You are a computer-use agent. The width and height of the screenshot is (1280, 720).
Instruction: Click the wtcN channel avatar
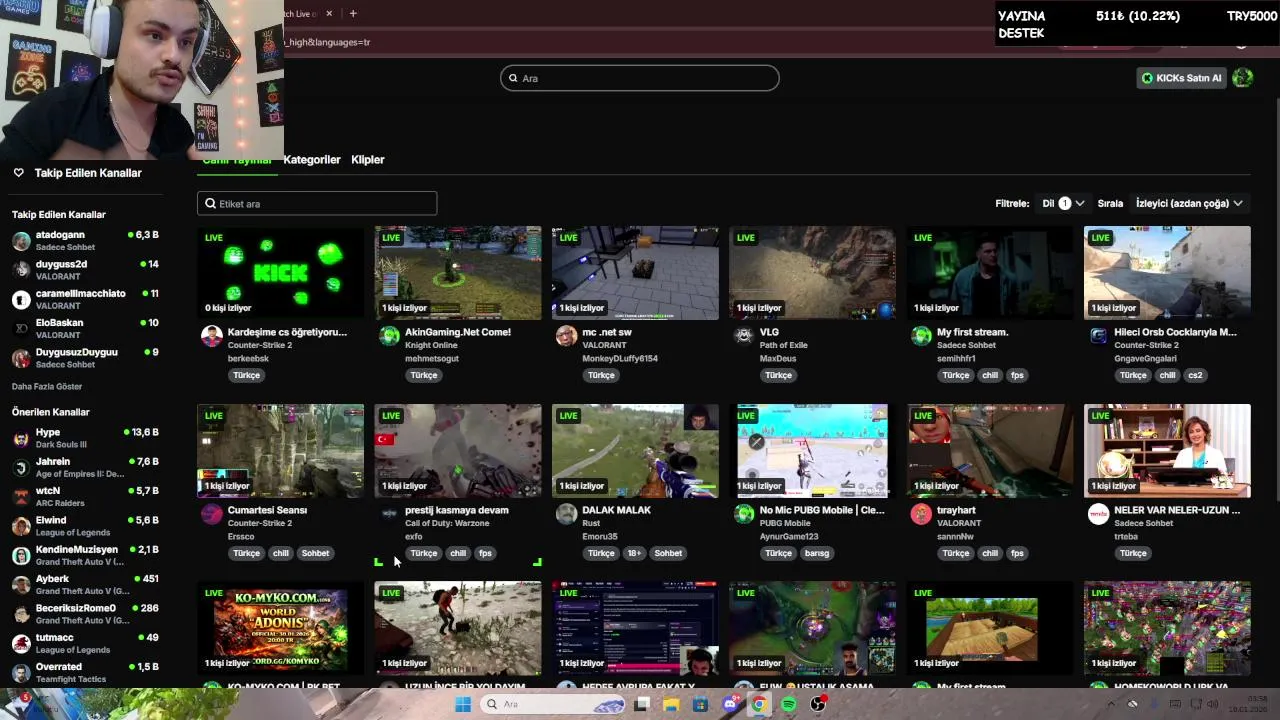[21, 497]
